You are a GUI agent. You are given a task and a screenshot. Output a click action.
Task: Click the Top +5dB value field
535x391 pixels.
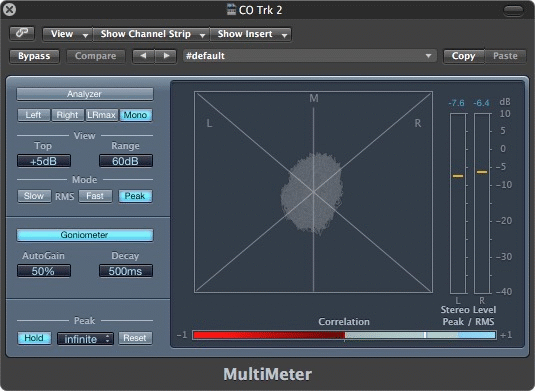(x=44, y=161)
